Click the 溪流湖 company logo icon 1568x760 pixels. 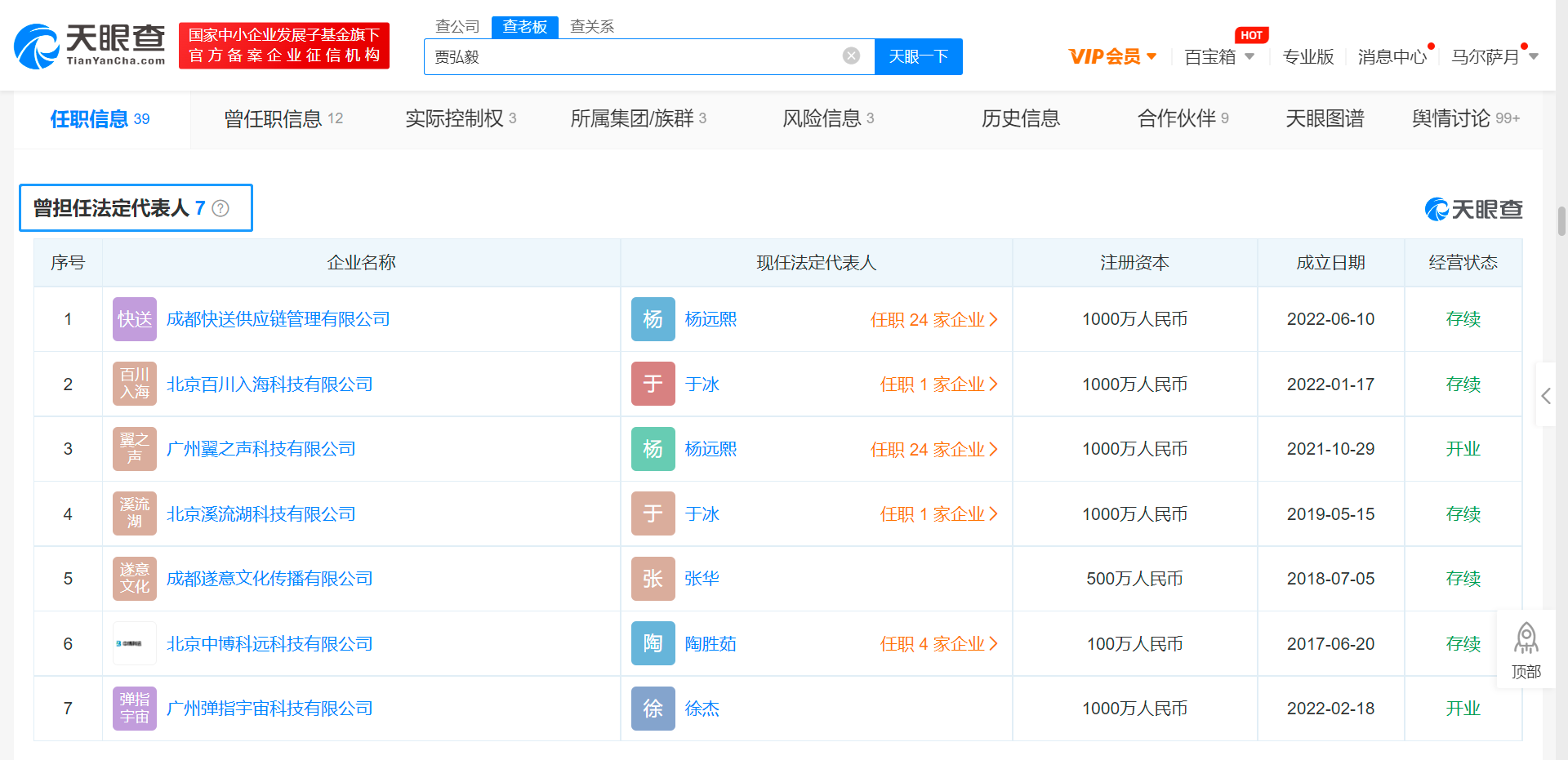pos(135,513)
